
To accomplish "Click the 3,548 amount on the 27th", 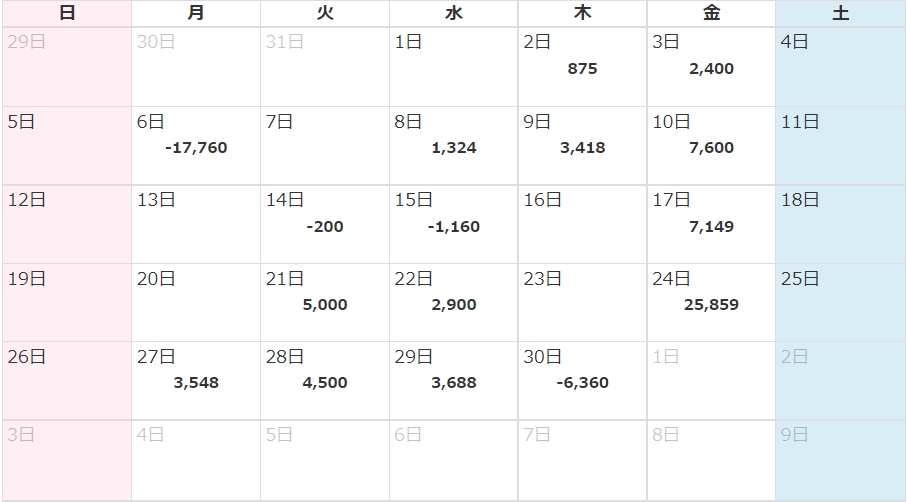I will 196,383.
